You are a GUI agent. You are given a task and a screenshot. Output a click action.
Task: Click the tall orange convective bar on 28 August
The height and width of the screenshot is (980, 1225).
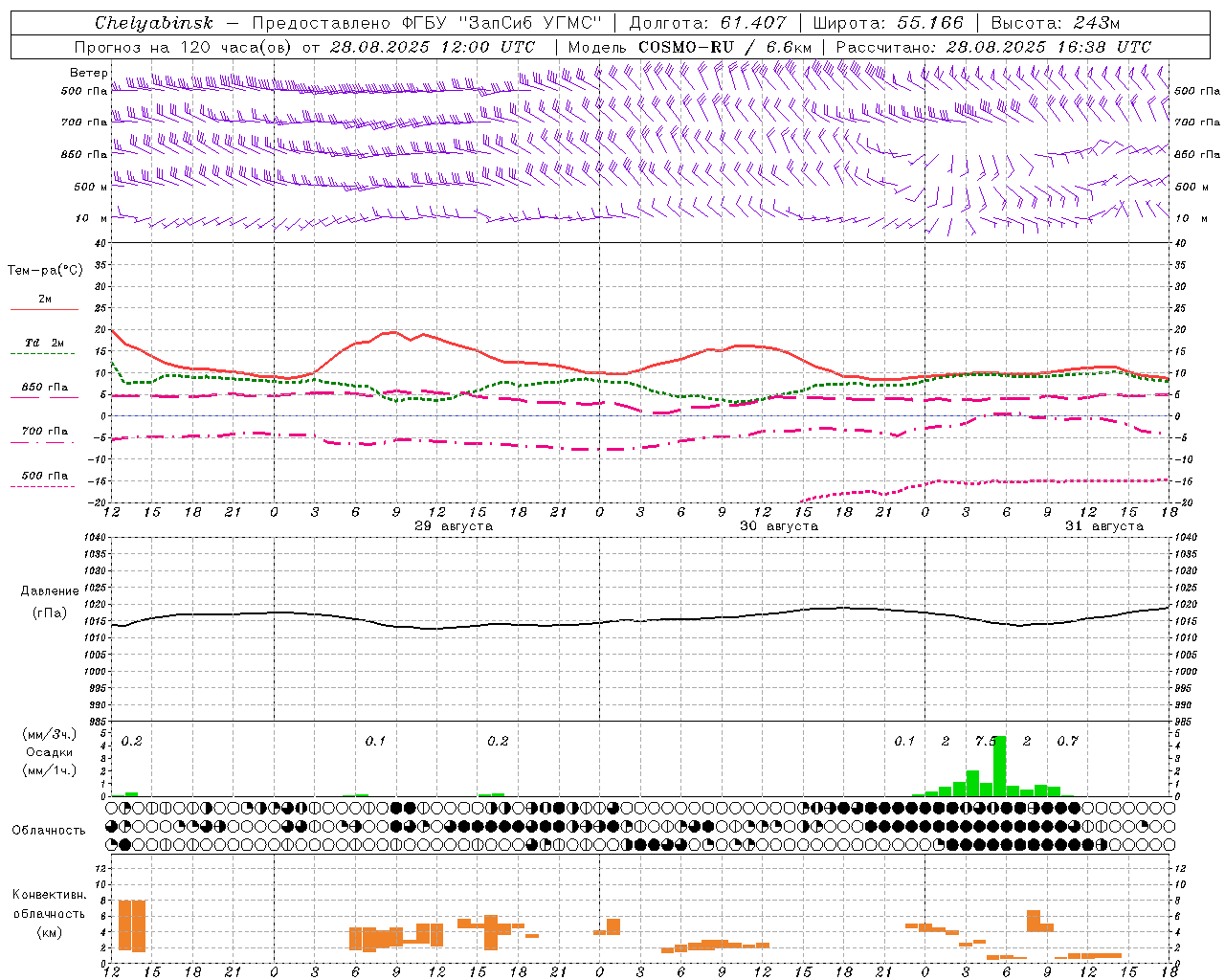click(x=132, y=925)
